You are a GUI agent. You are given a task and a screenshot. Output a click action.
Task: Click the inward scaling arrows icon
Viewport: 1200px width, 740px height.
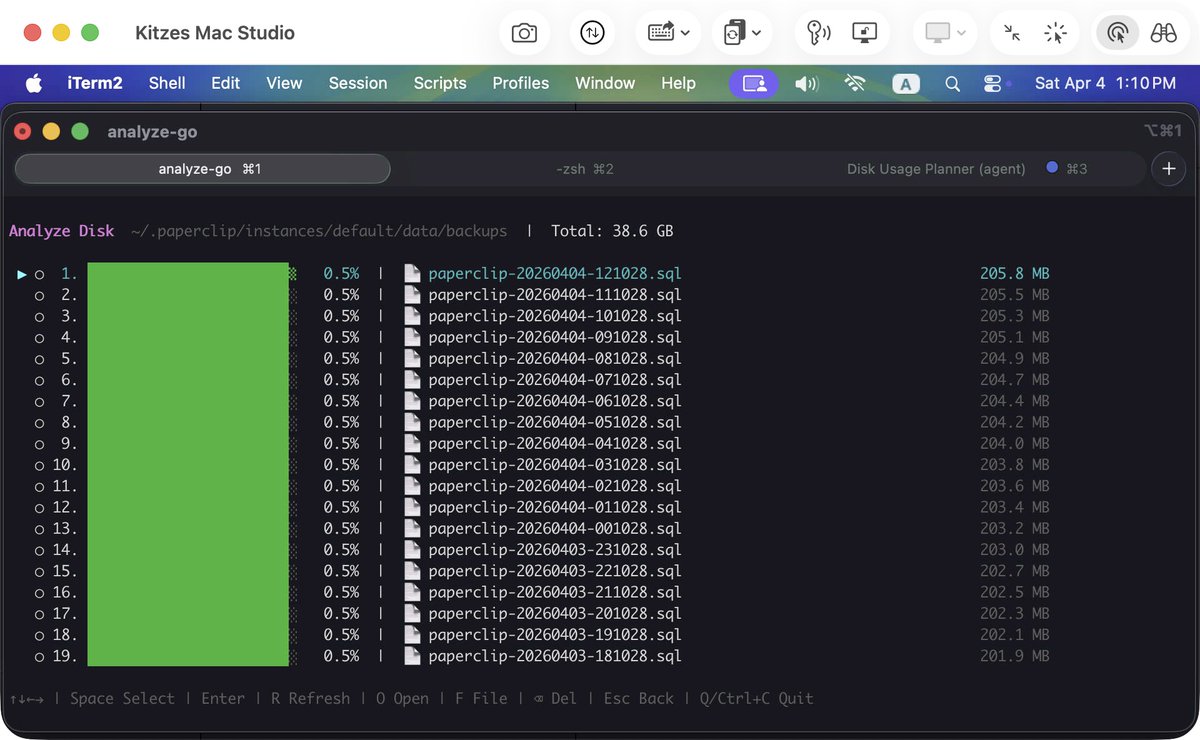[1012, 33]
